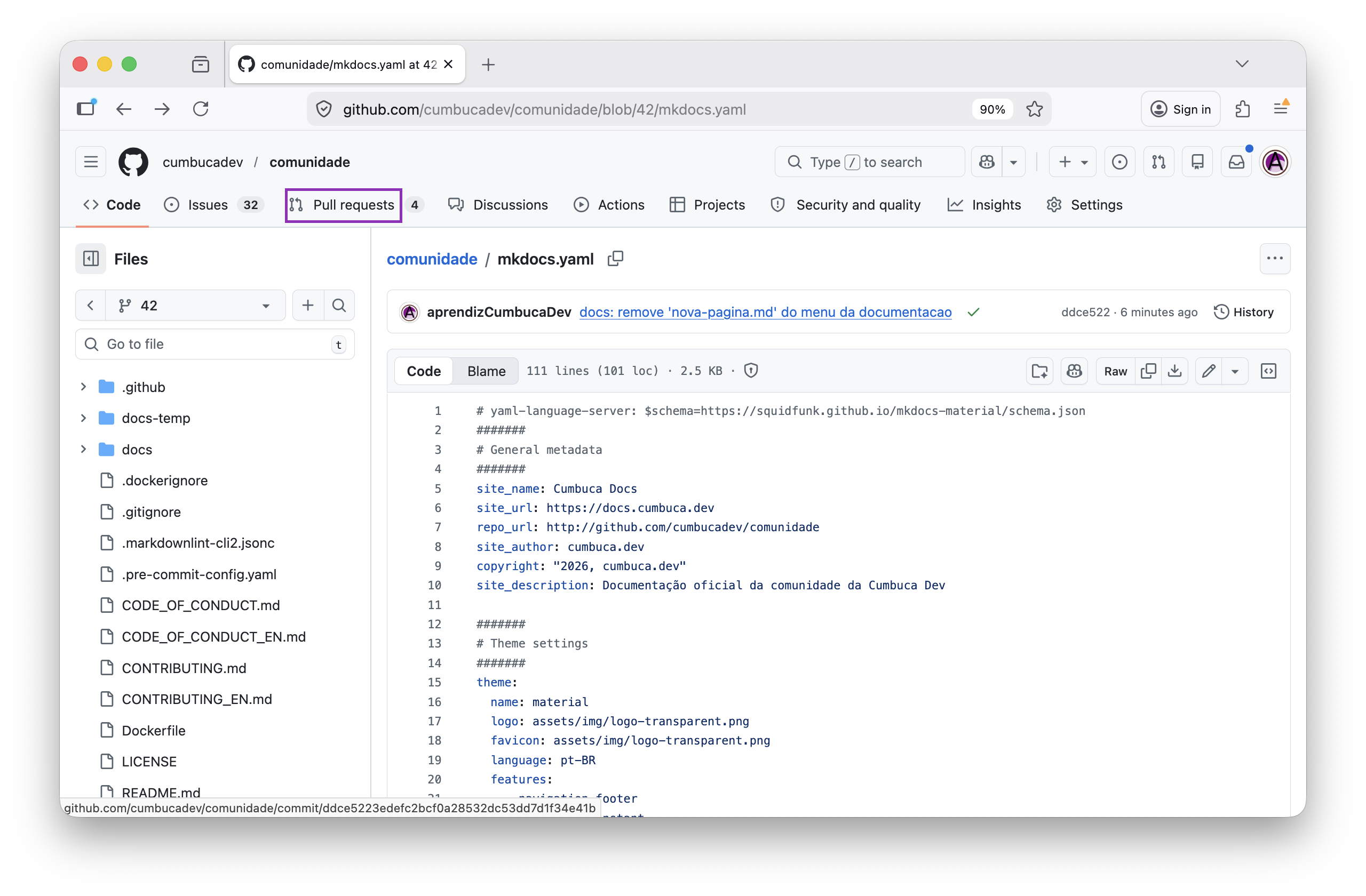Open the file tree folder icon in toolbar
The width and height of the screenshot is (1366, 896).
(1039, 371)
